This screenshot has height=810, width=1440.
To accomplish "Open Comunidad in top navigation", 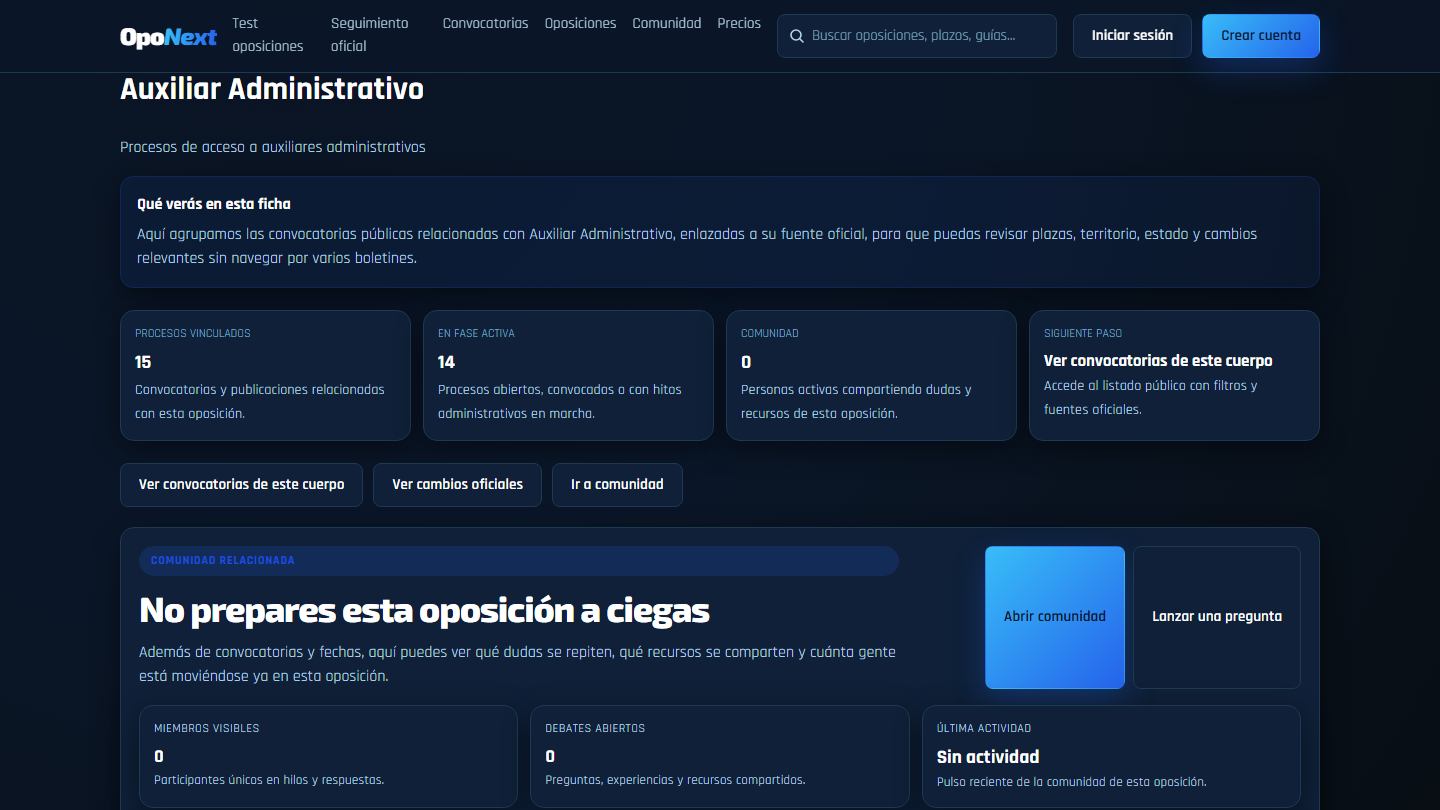I will point(667,23).
